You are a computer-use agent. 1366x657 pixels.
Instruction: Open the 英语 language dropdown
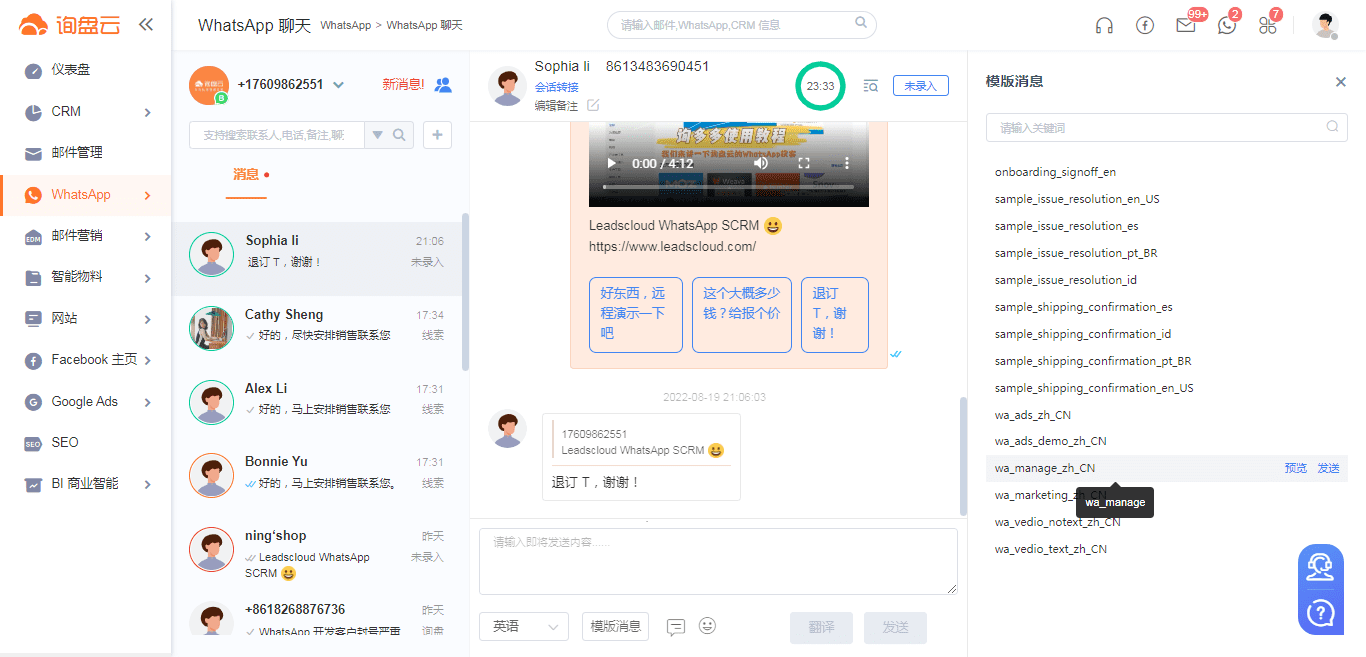pyautogui.click(x=524, y=627)
